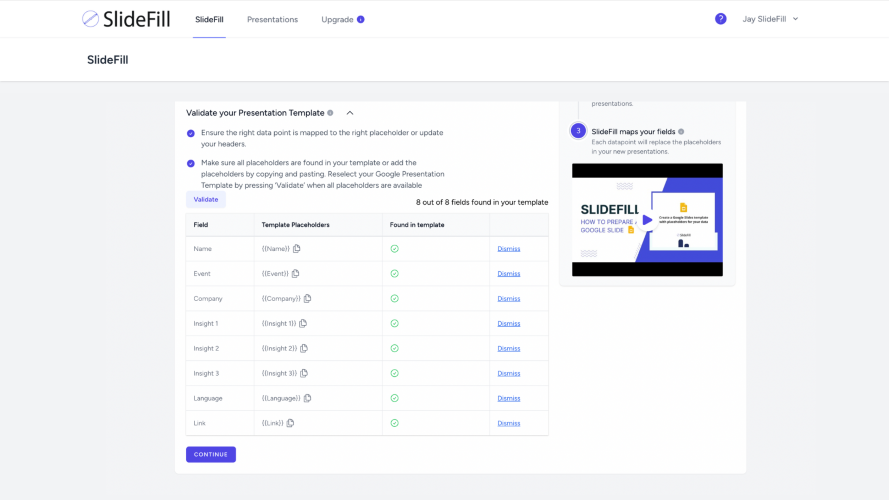Click the green check icon for Event

click(x=395, y=273)
